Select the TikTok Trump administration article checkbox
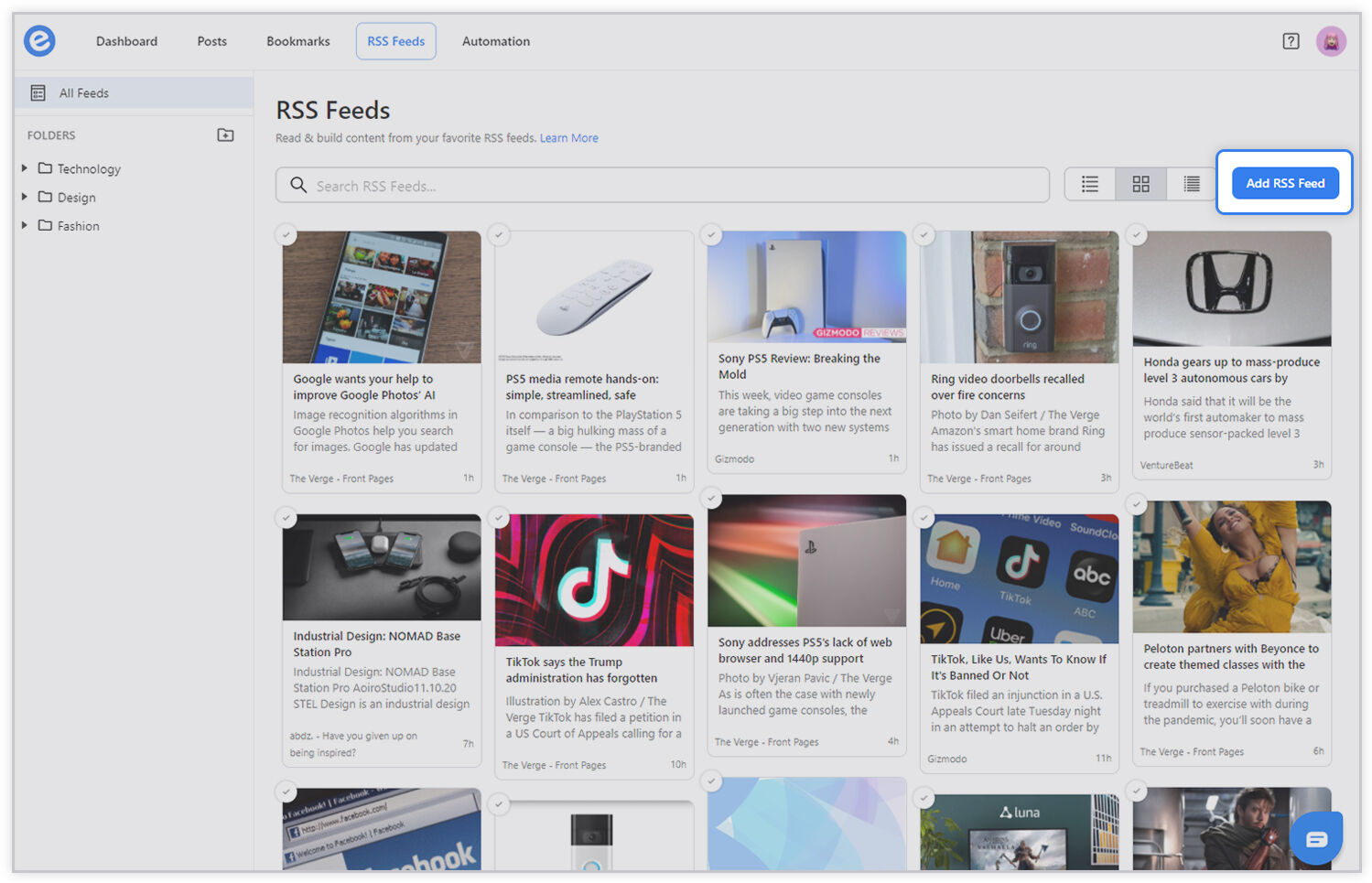 point(499,518)
